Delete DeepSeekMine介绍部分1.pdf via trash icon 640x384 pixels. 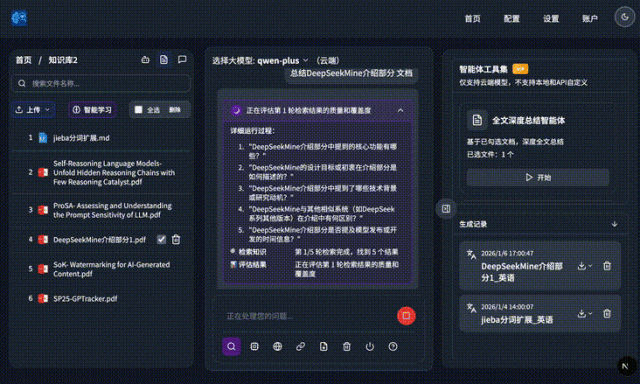coord(176,240)
